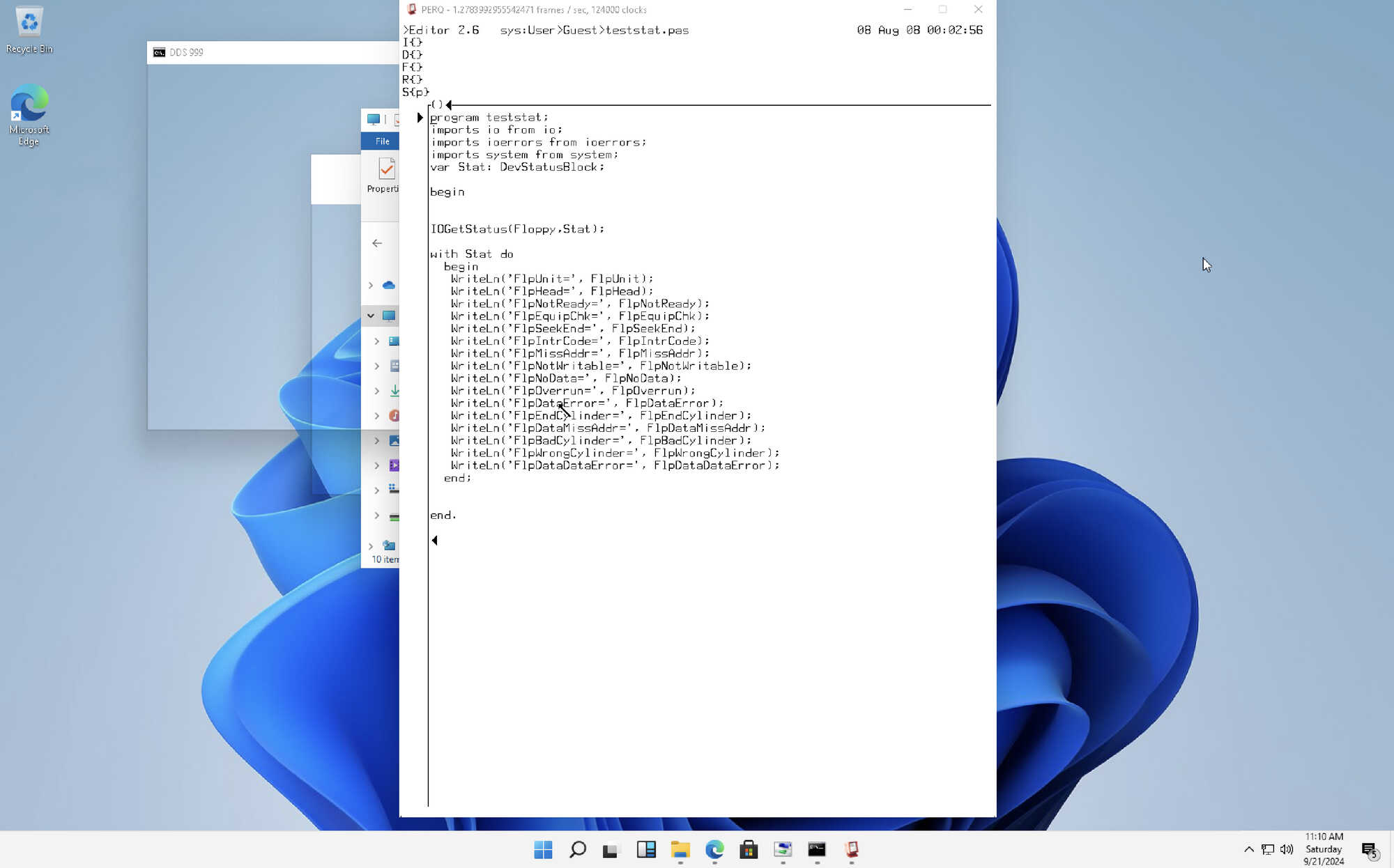Expand OneDrive node in Explorer tree
Screen dimensions: 1394x868
371,285
